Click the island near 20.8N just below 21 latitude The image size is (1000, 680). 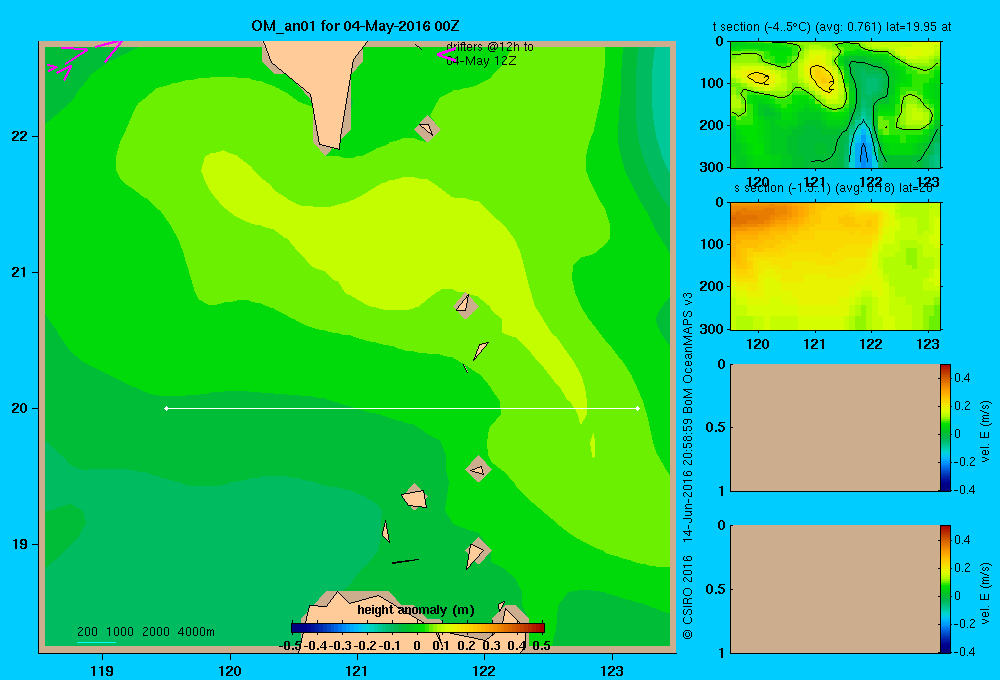coord(465,305)
